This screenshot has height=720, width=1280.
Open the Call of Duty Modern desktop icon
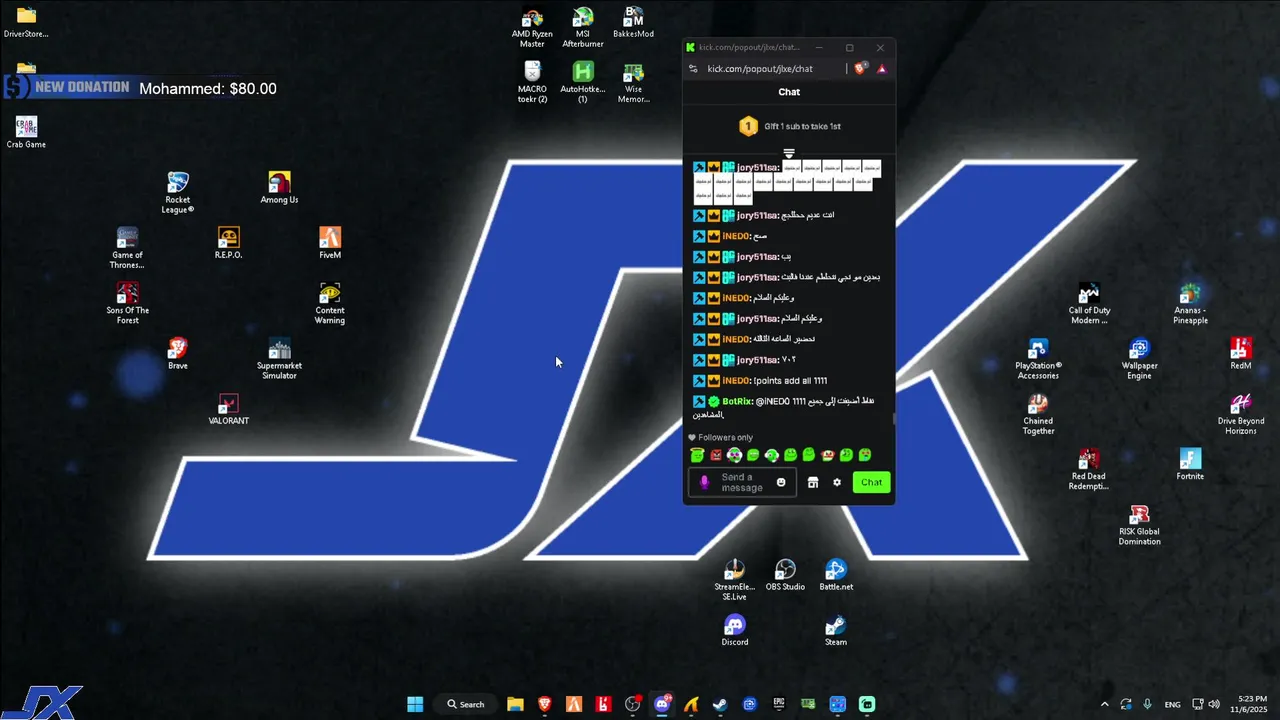point(1089,302)
